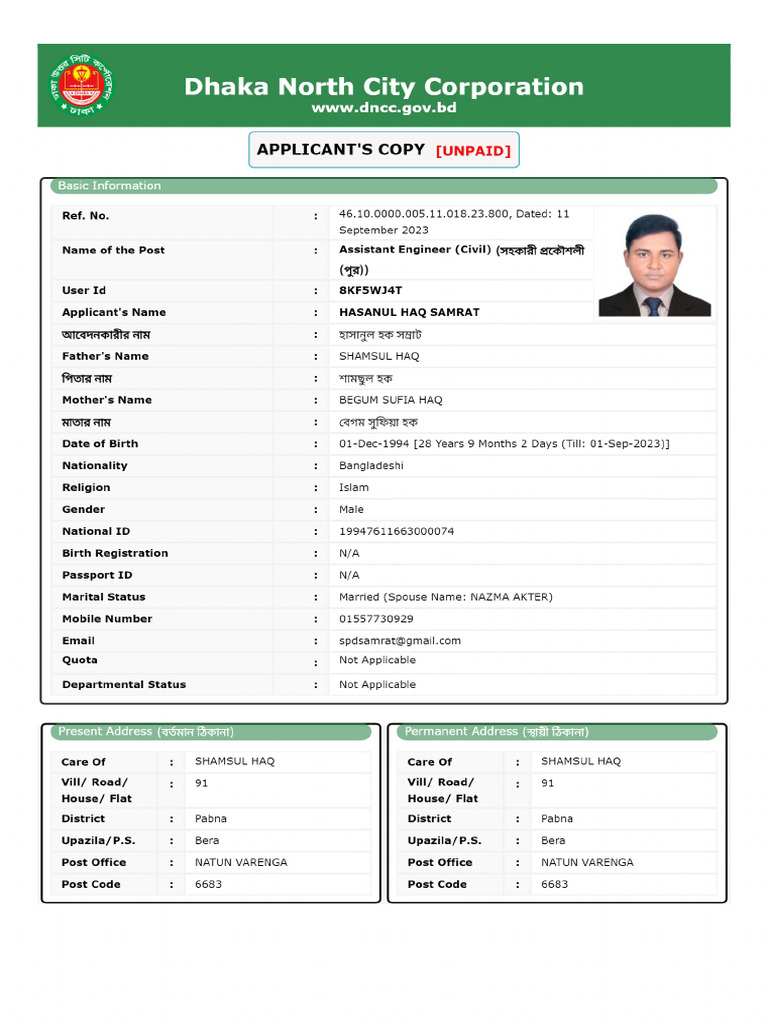Select the Birth Registration N/A value
The height and width of the screenshot is (1024, 768).
point(349,553)
